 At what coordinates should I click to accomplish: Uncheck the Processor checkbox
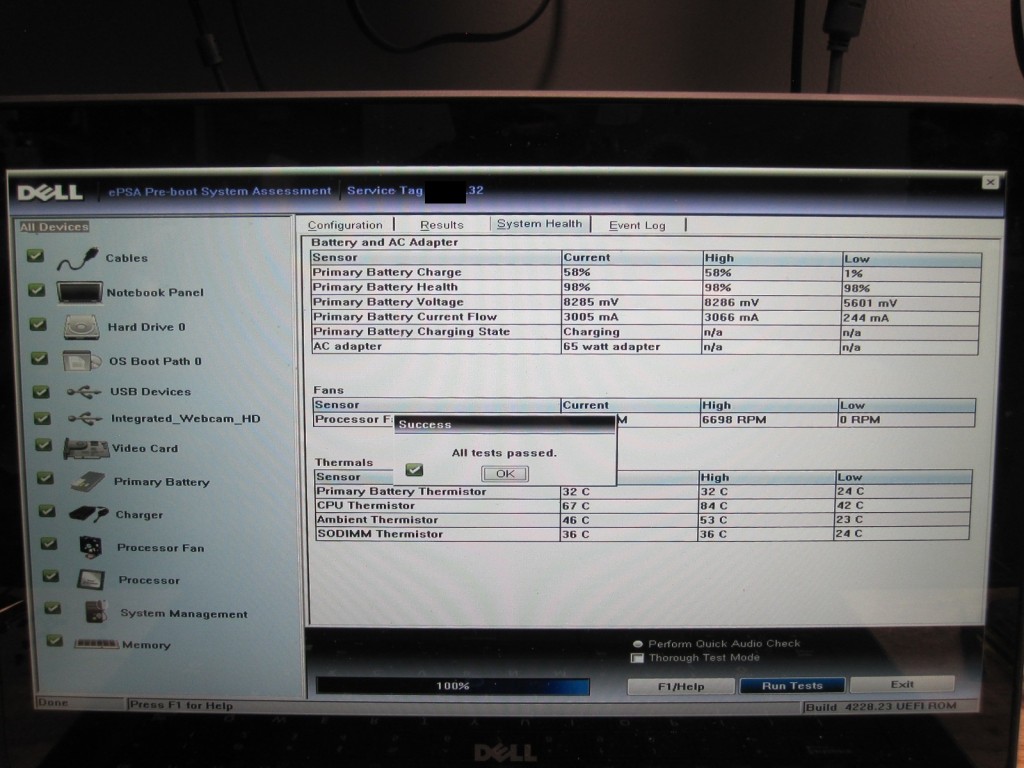[x=51, y=575]
